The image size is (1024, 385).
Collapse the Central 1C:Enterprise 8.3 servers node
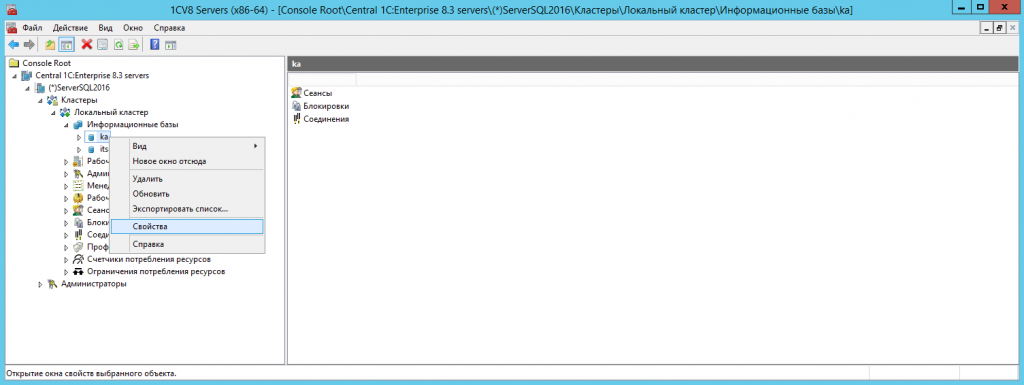15,76
